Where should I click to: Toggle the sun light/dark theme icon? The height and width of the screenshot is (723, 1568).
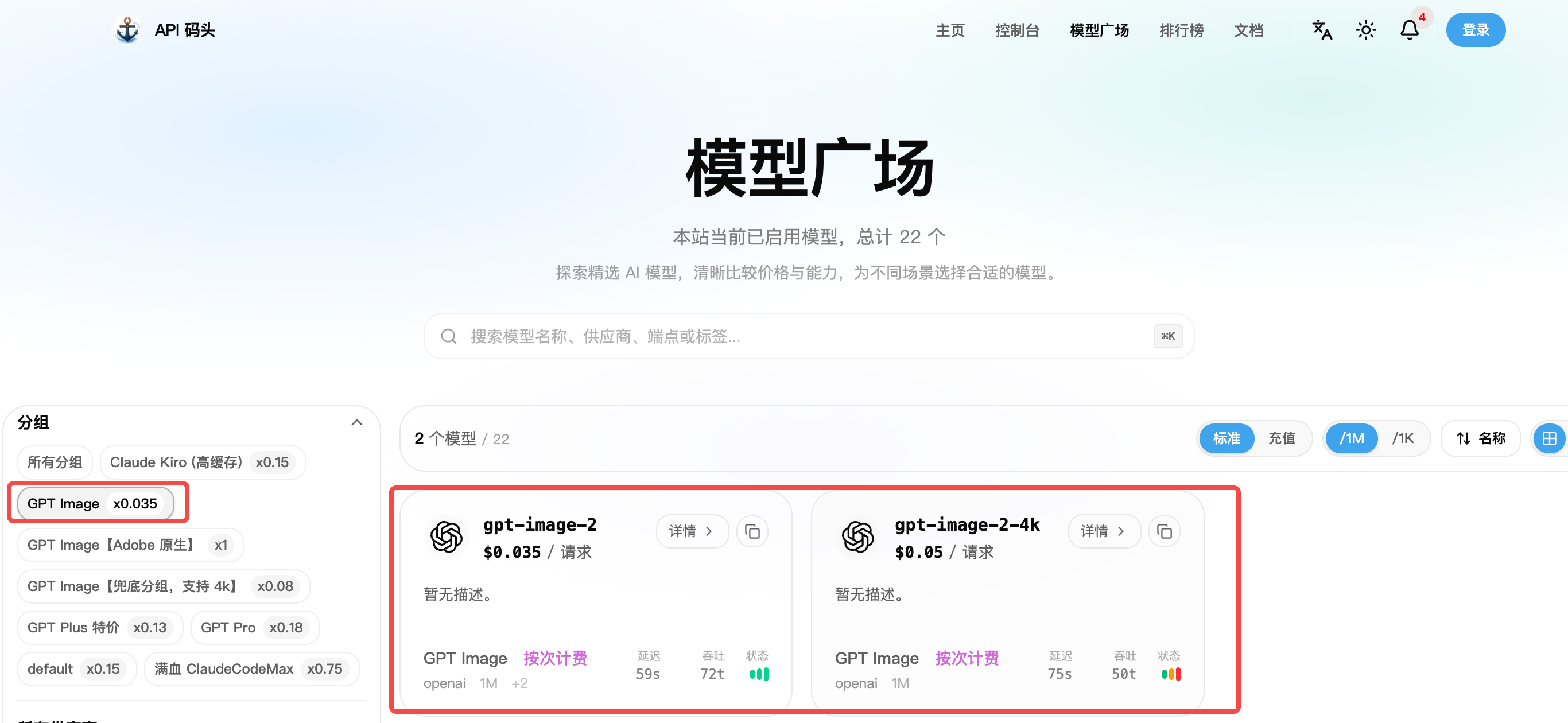1365,30
